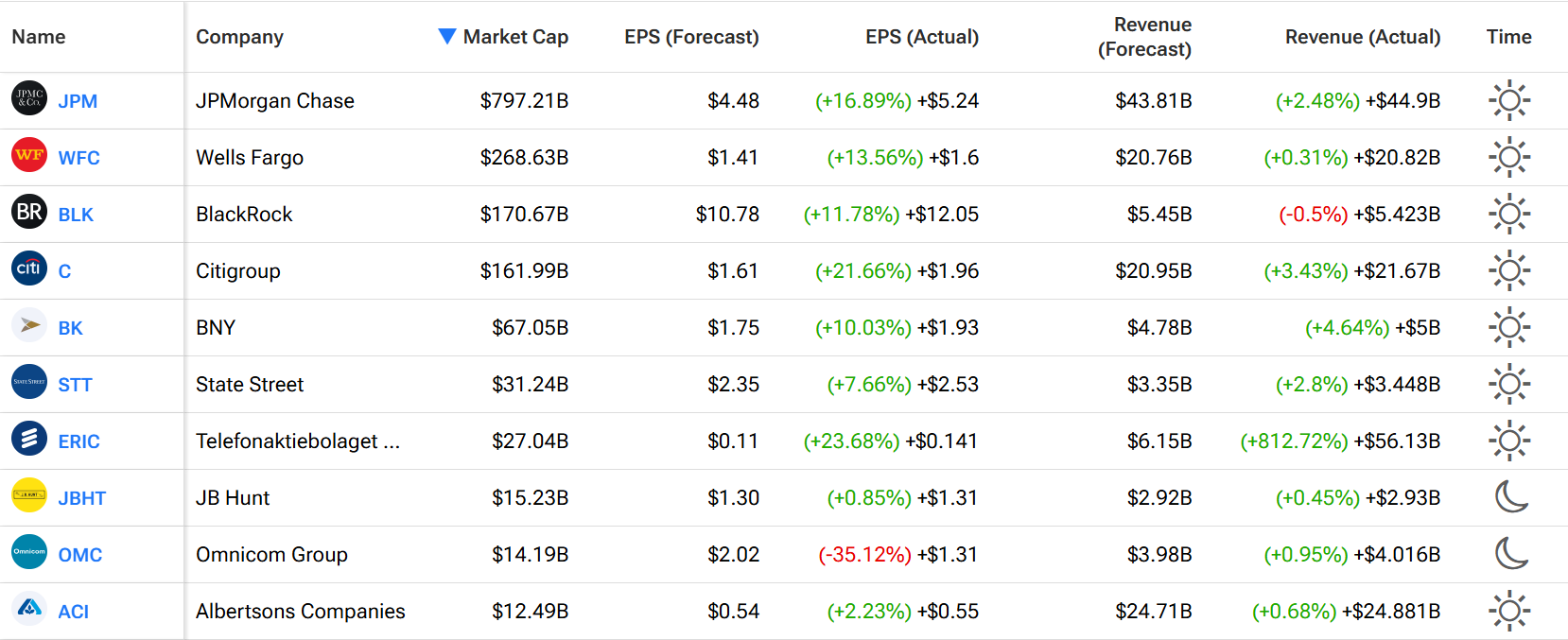
Task: Open the BK ticker link
Action: (x=71, y=328)
